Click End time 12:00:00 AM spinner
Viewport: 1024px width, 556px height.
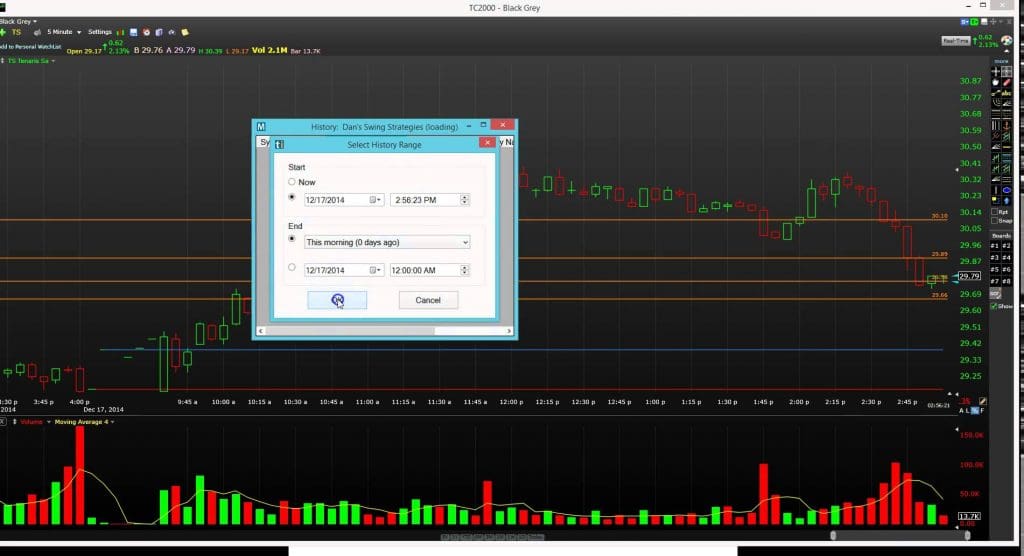click(464, 270)
